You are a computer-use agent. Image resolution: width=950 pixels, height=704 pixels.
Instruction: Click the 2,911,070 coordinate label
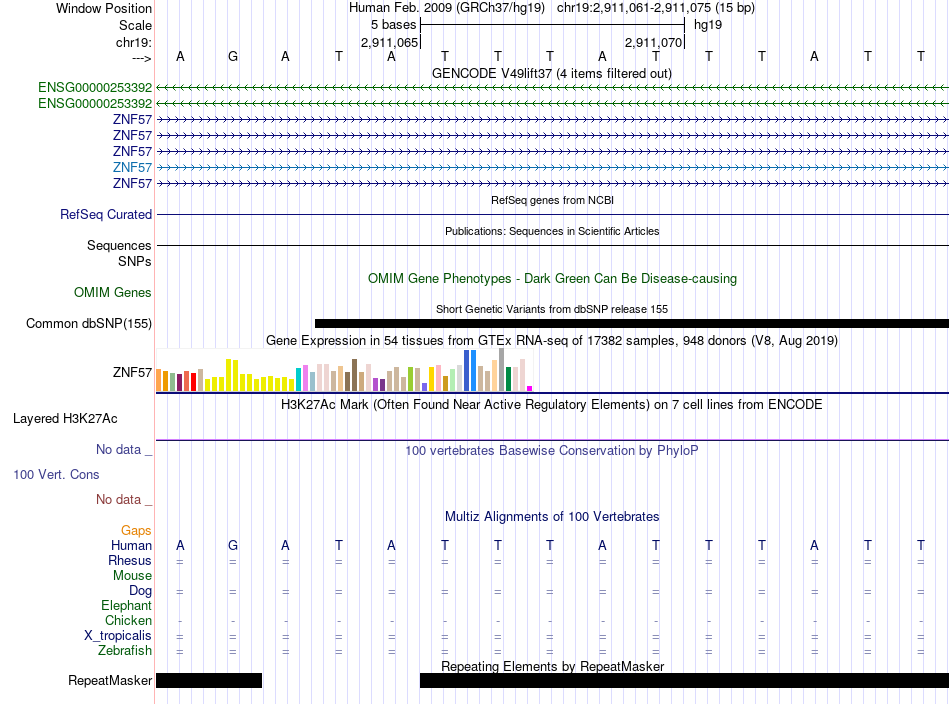tap(654, 42)
